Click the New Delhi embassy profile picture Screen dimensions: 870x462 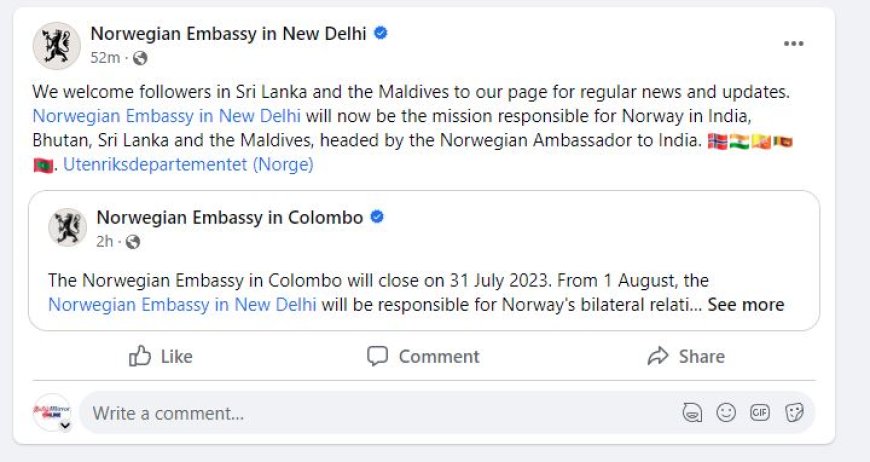[56, 45]
